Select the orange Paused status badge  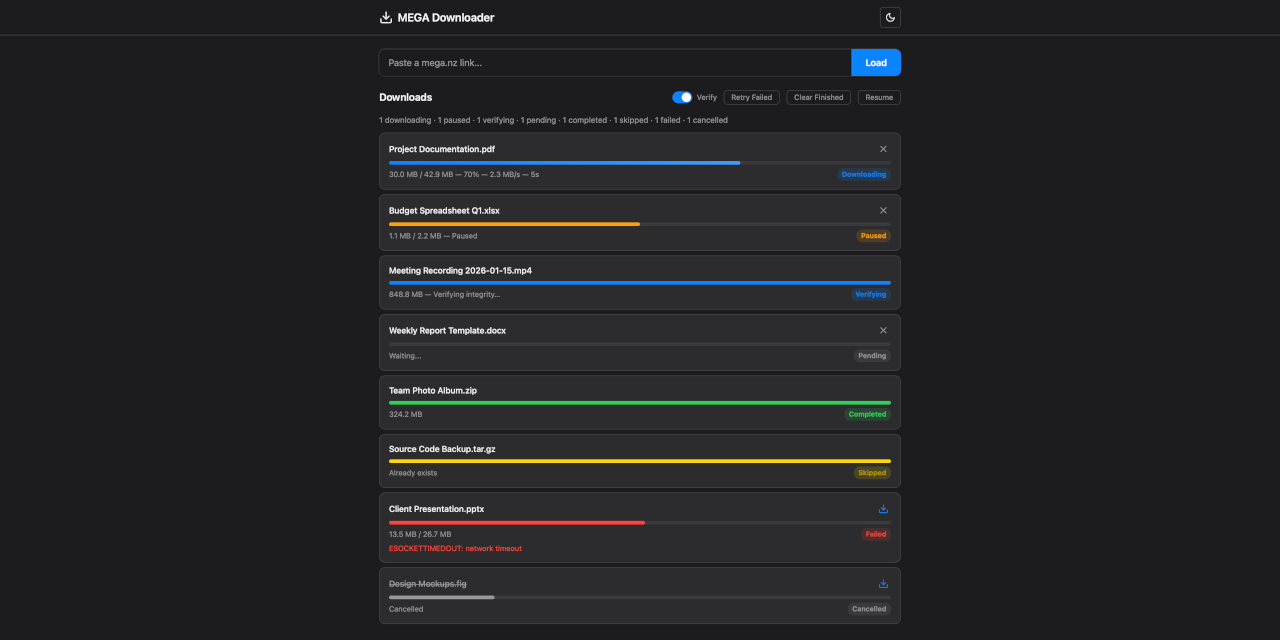click(873, 236)
